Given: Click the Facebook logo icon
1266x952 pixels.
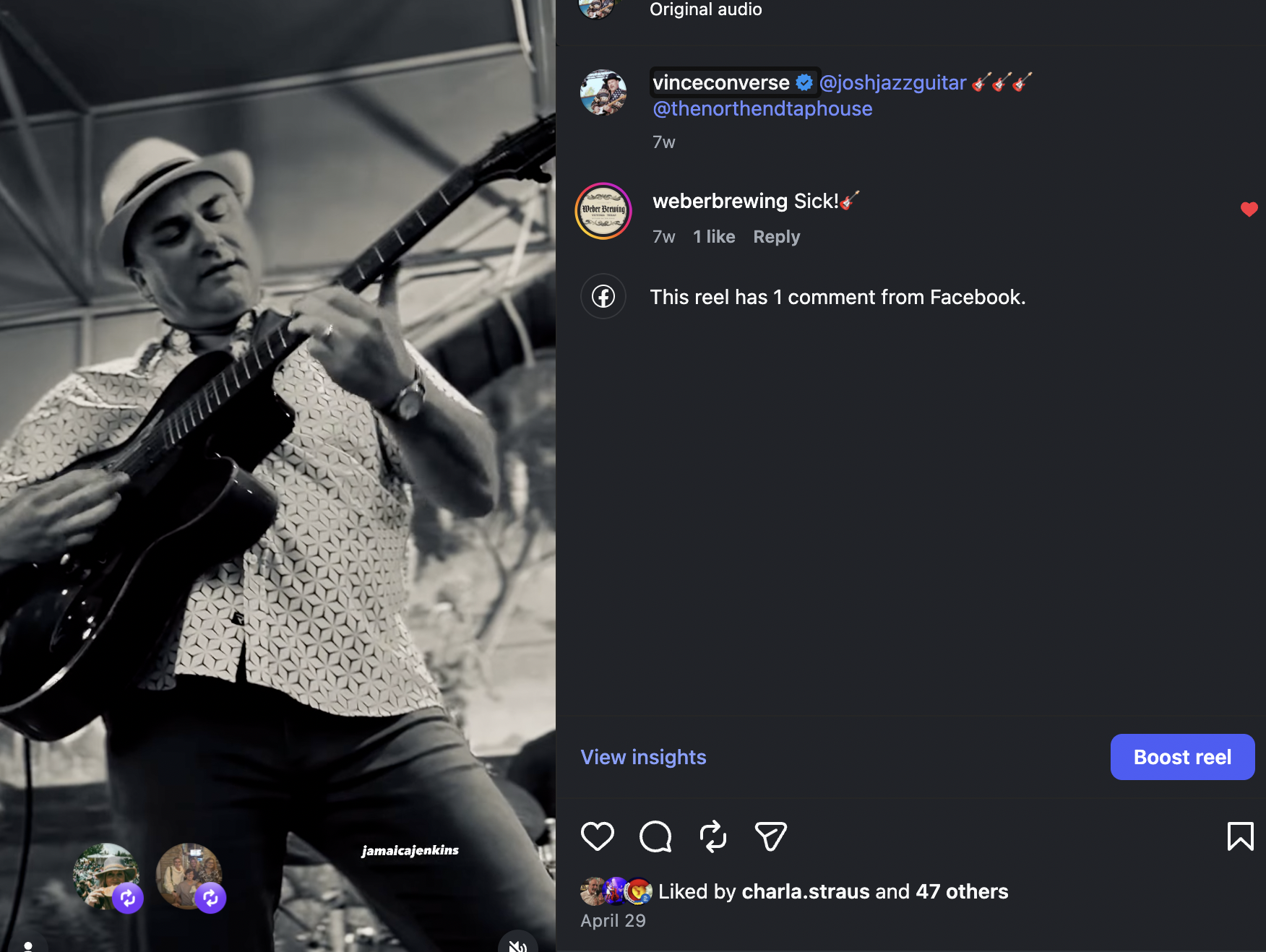Looking at the screenshot, I should coord(603,296).
